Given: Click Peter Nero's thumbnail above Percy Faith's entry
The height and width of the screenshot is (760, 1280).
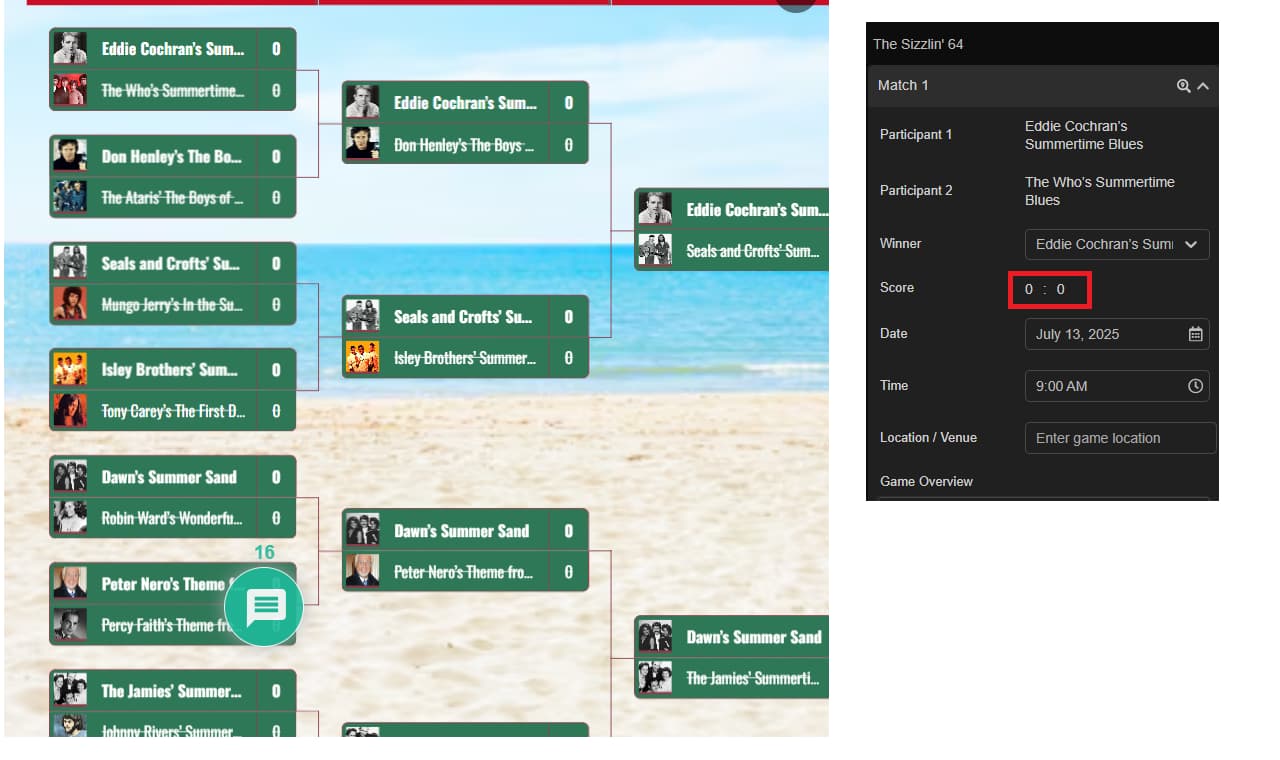Looking at the screenshot, I should pyautogui.click(x=70, y=583).
